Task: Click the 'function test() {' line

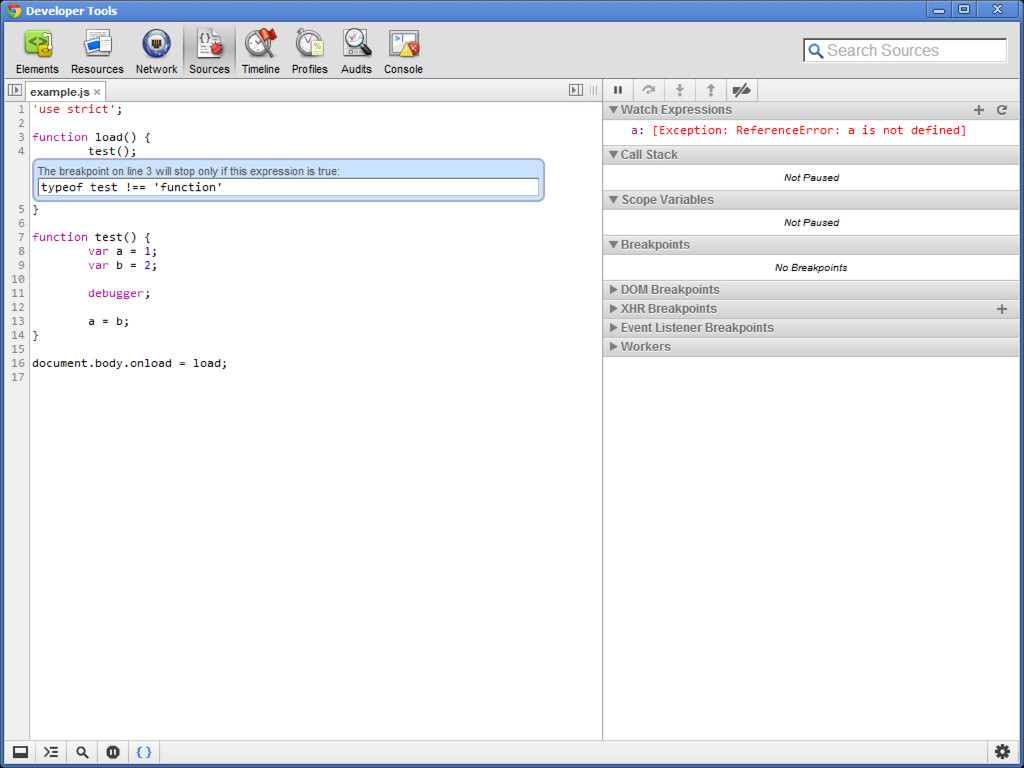Action: [x=91, y=237]
